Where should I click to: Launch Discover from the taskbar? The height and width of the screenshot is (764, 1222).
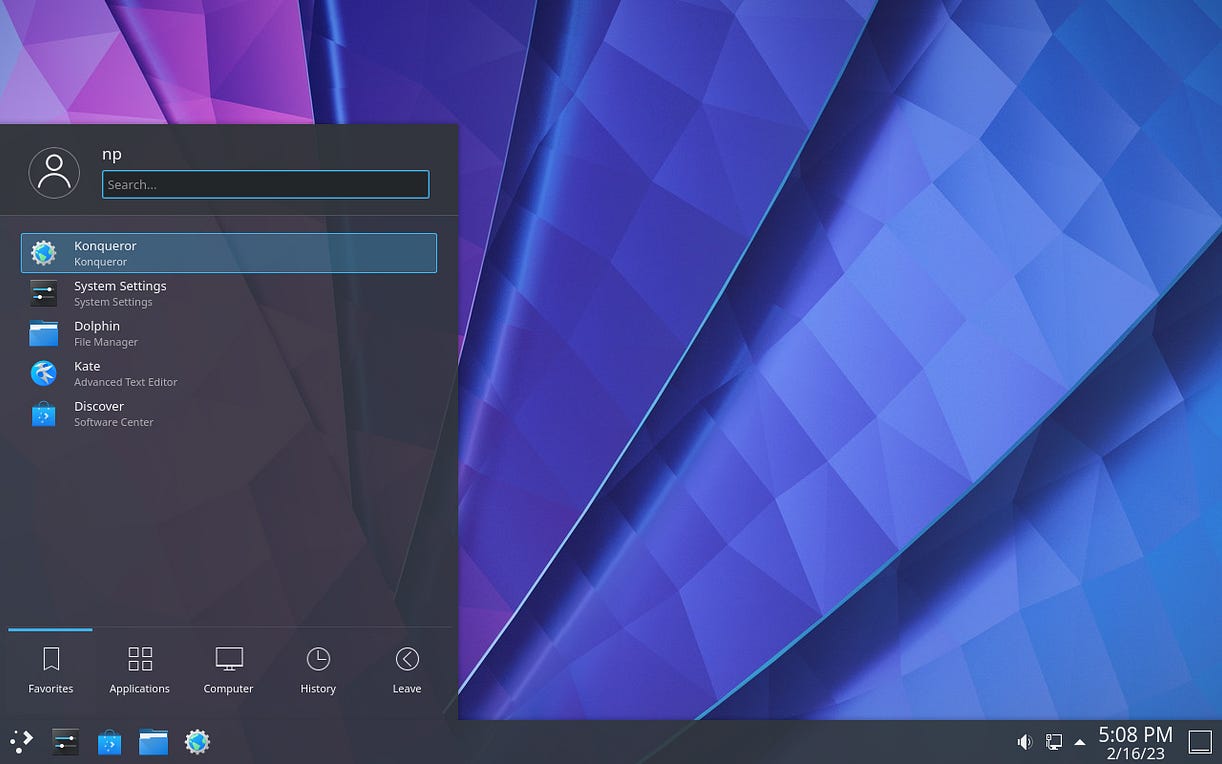coord(110,742)
